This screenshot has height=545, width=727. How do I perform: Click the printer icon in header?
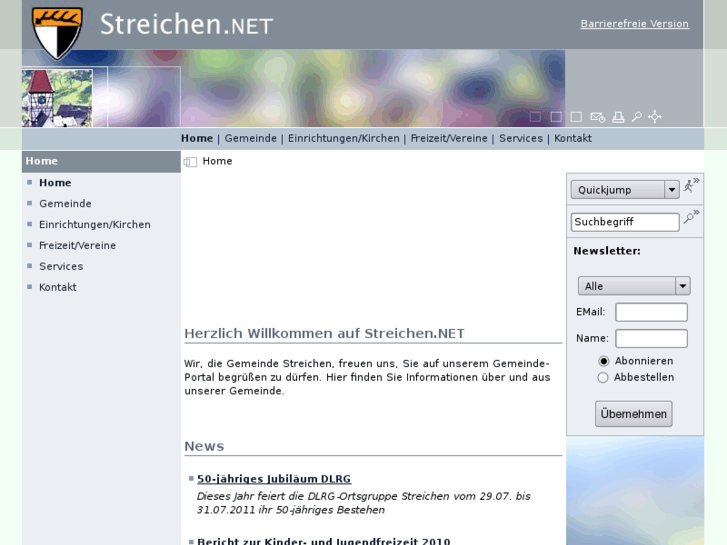[618, 117]
